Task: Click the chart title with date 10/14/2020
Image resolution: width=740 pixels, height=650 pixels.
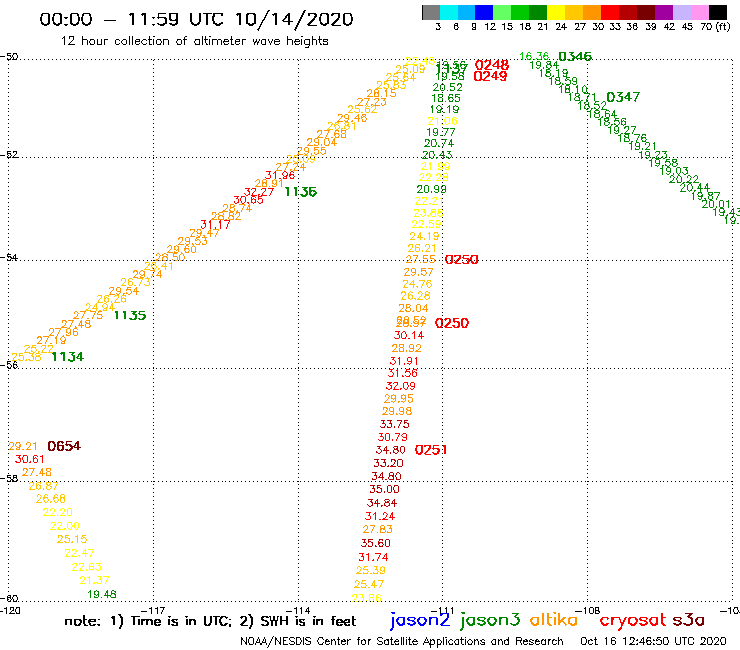Action: tap(196, 19)
